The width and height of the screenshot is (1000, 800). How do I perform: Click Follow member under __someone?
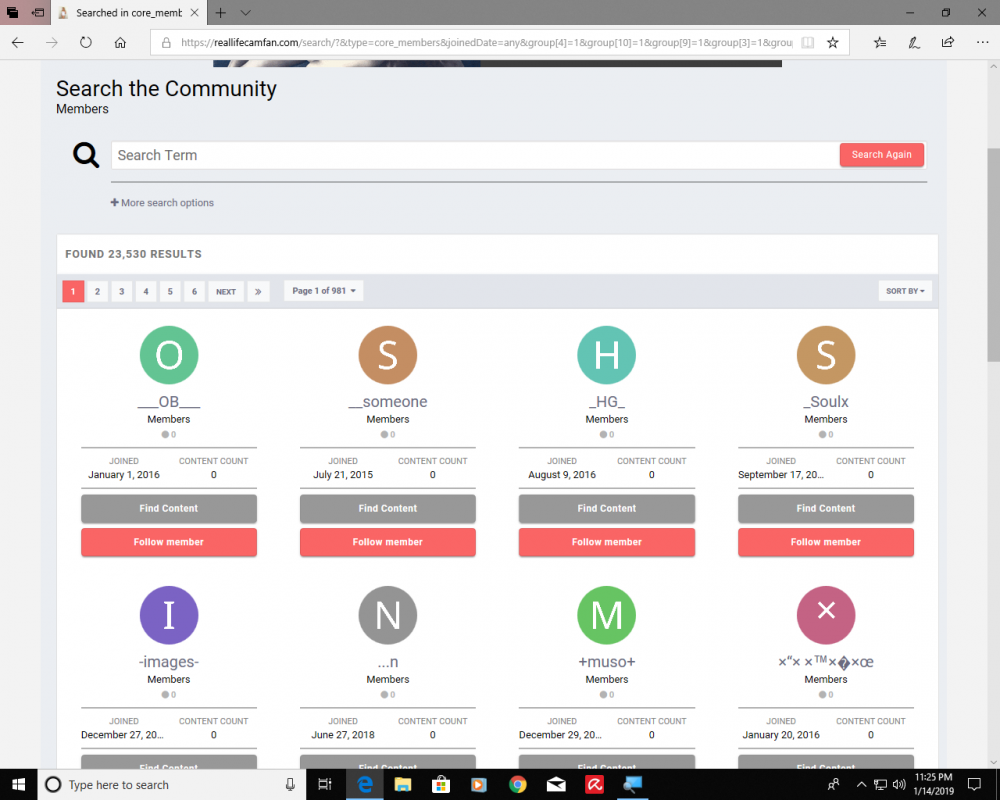(387, 542)
